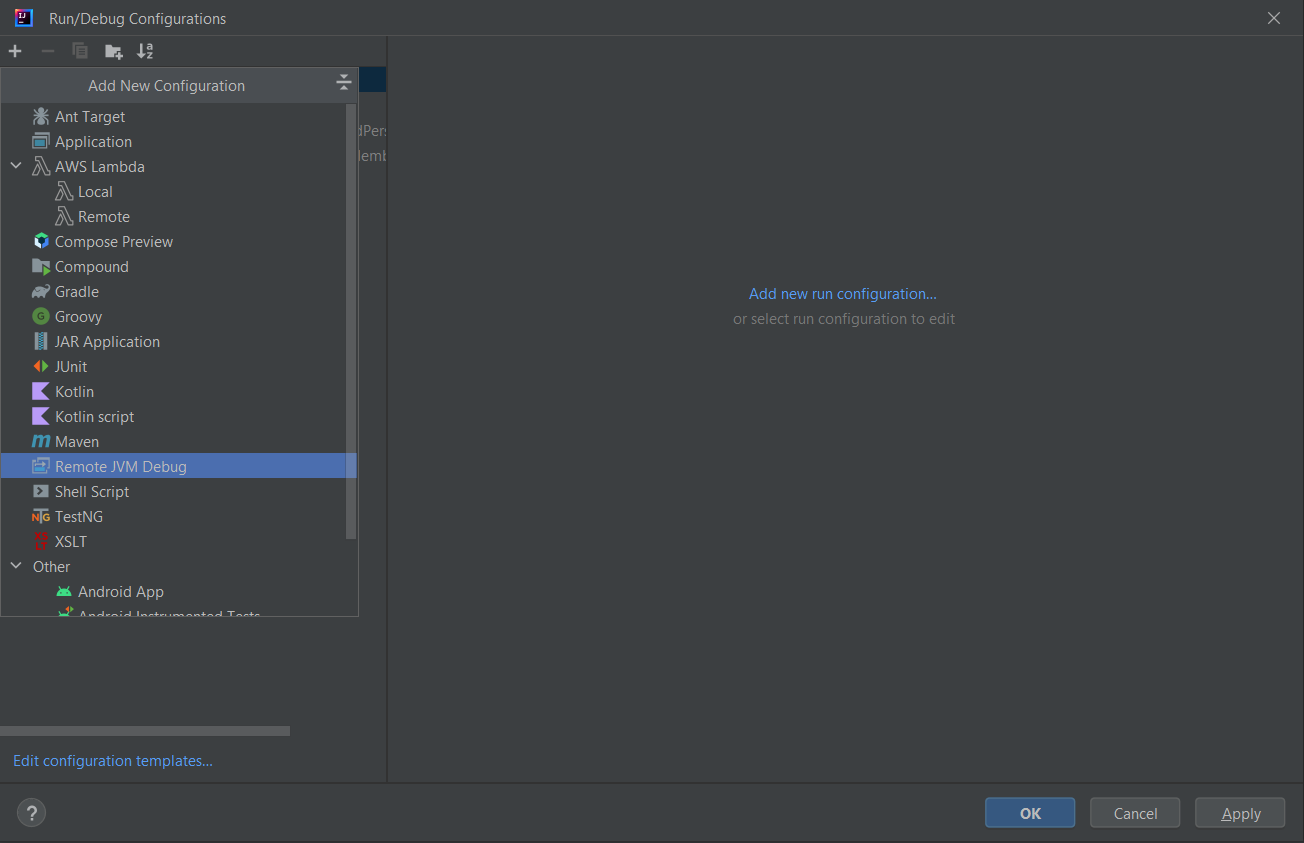The image size is (1304, 843).
Task: Select the Ant Target configuration type
Action: (x=89, y=117)
